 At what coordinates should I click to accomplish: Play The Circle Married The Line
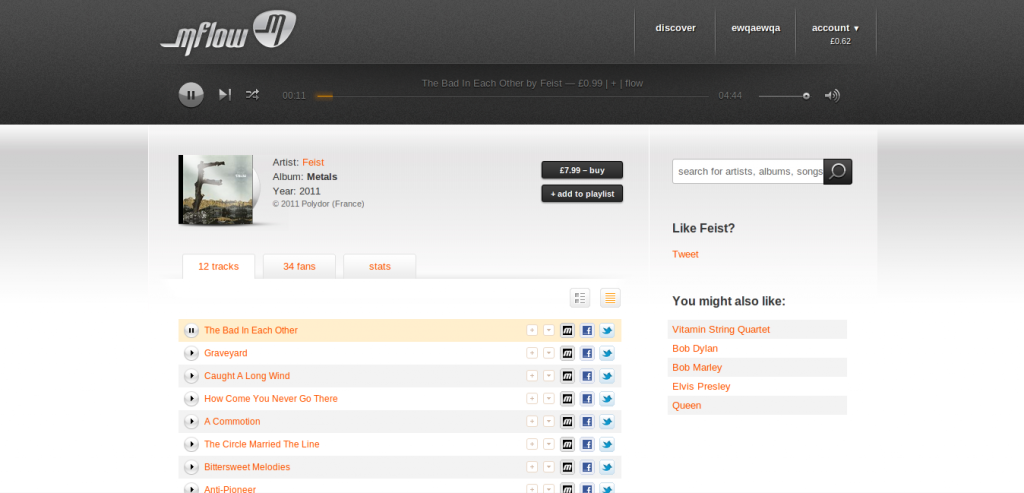[x=191, y=445]
